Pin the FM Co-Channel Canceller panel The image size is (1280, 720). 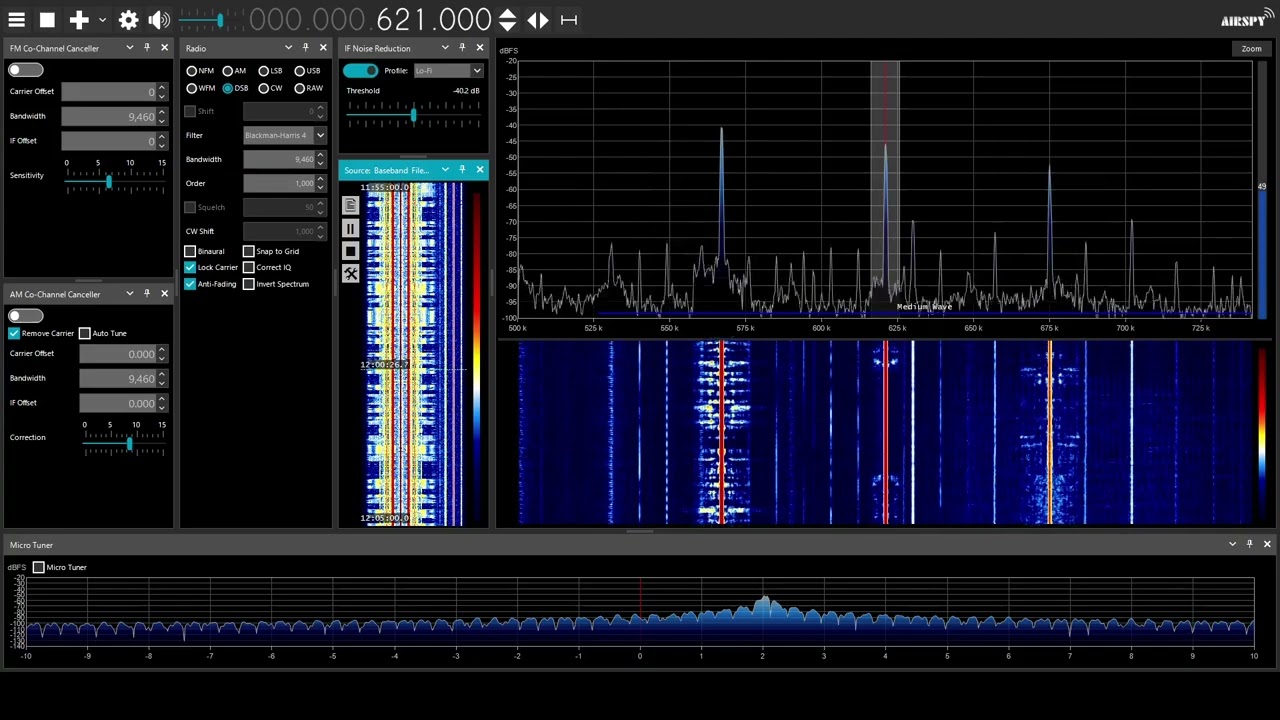(147, 48)
